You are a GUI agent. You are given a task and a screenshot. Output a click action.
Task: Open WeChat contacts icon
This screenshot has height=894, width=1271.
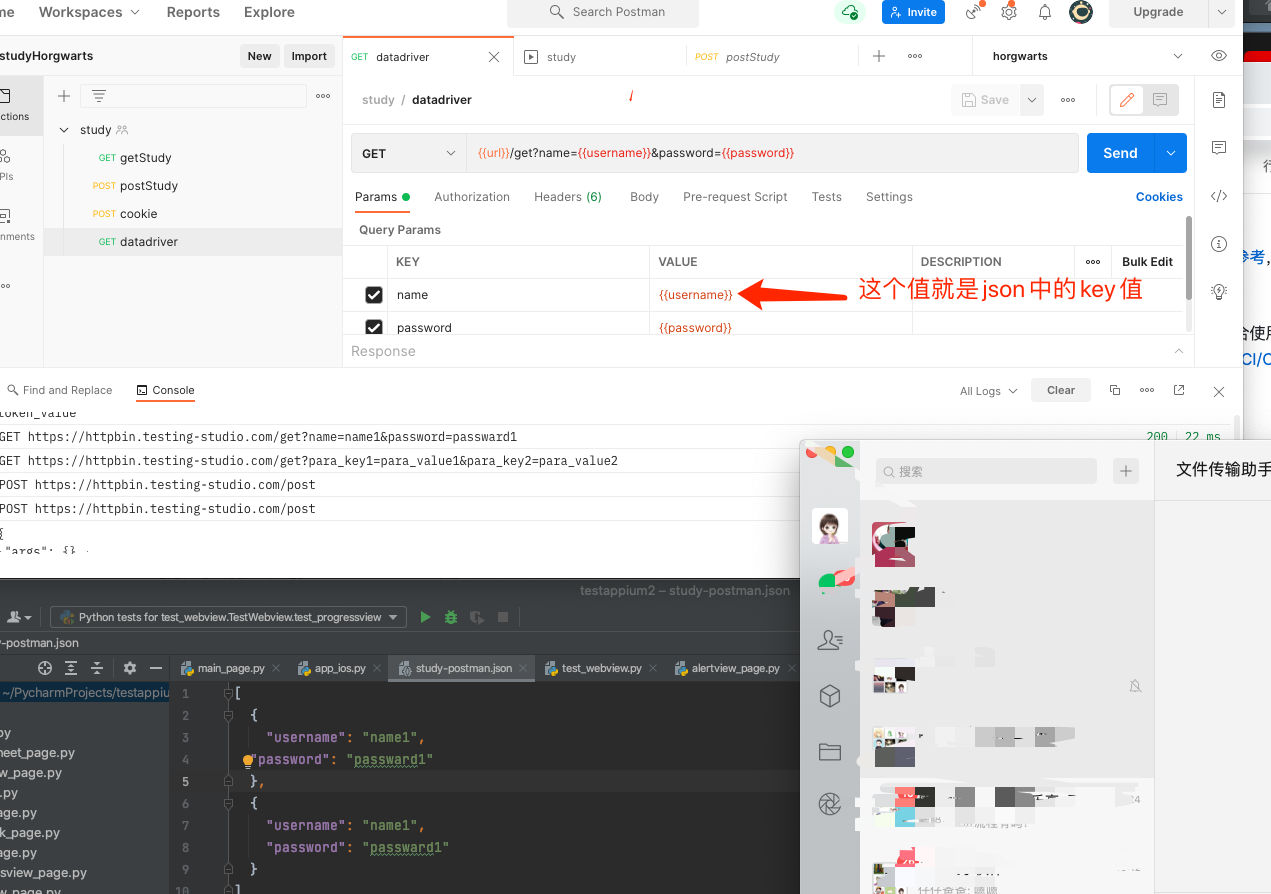pyautogui.click(x=830, y=640)
